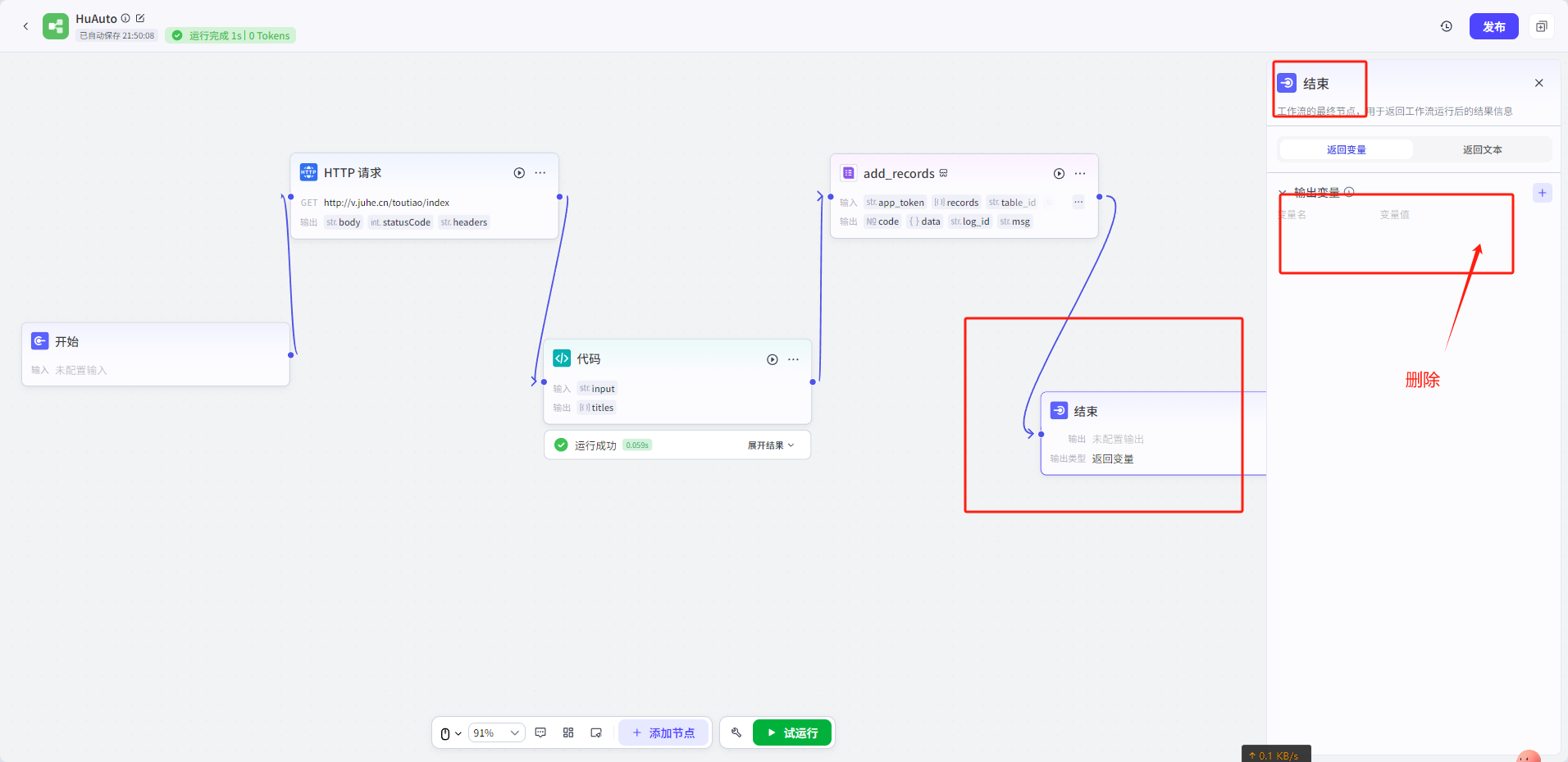The height and width of the screenshot is (762, 1568).
Task: Switch to 返回变量 tab
Action: tap(1346, 149)
